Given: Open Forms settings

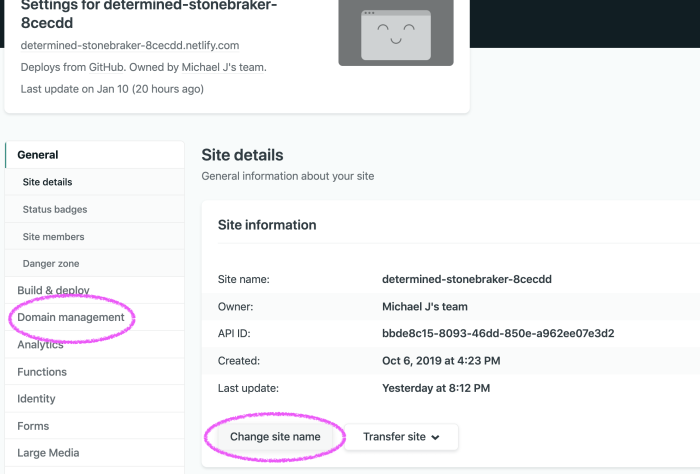Looking at the screenshot, I should (x=94, y=426).
